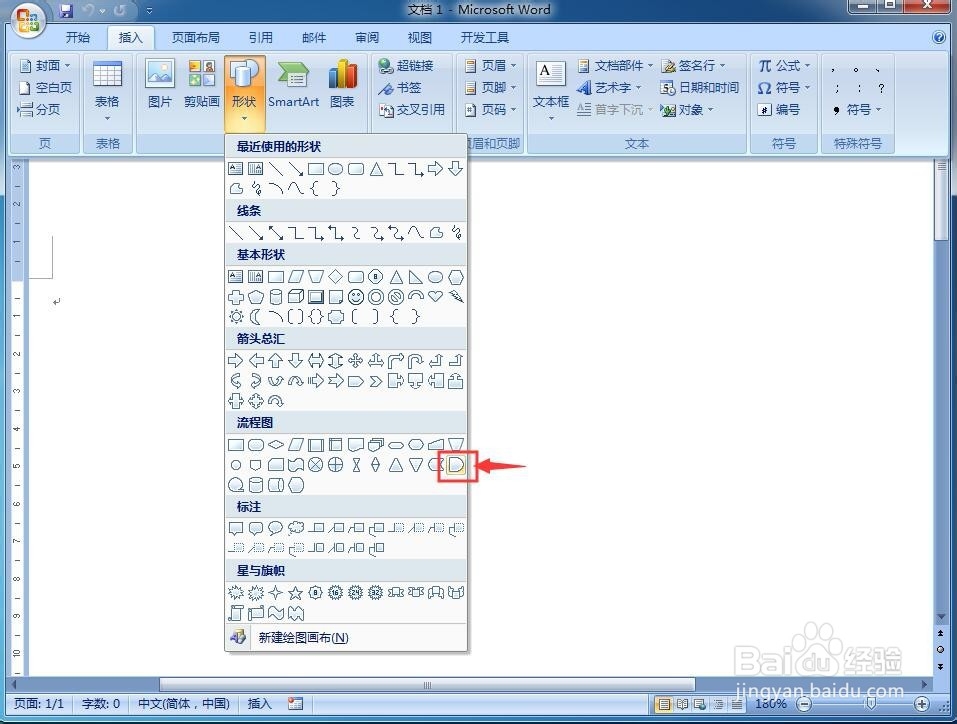Switch to the 开始 tab
The image size is (957, 724).
tap(78, 38)
